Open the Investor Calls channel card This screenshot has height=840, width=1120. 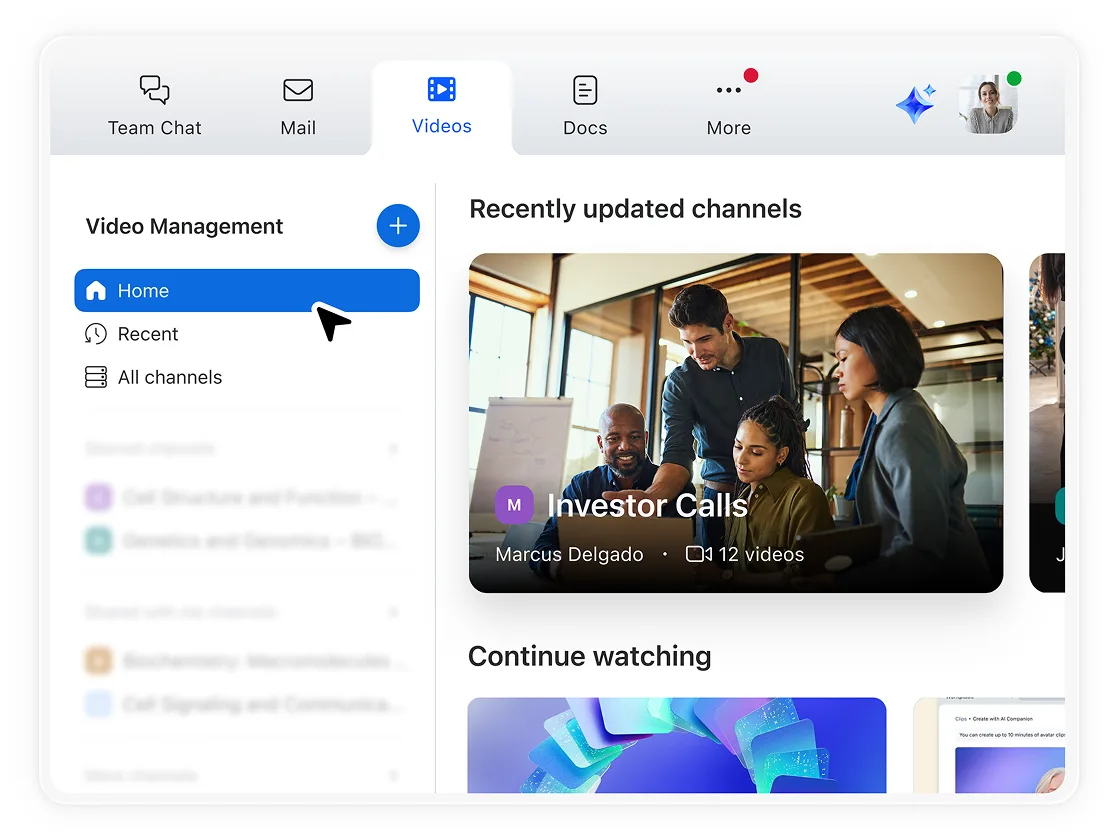735,400
